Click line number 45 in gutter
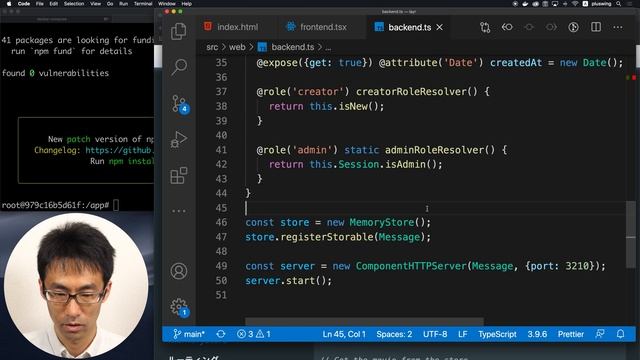This screenshot has width=640, height=360. (221, 208)
